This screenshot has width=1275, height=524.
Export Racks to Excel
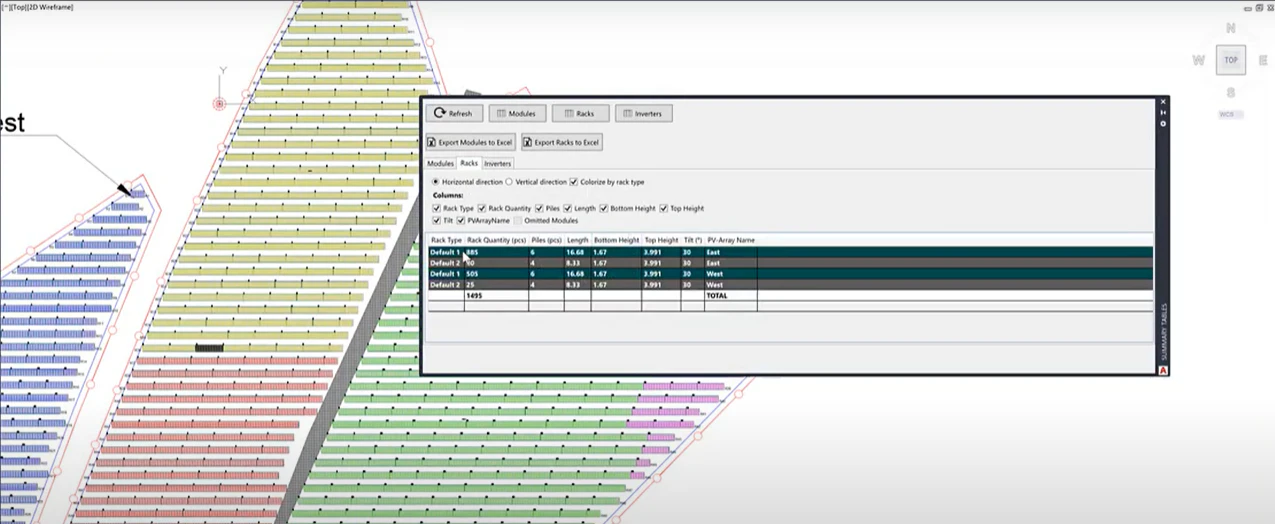pyautogui.click(x=561, y=142)
